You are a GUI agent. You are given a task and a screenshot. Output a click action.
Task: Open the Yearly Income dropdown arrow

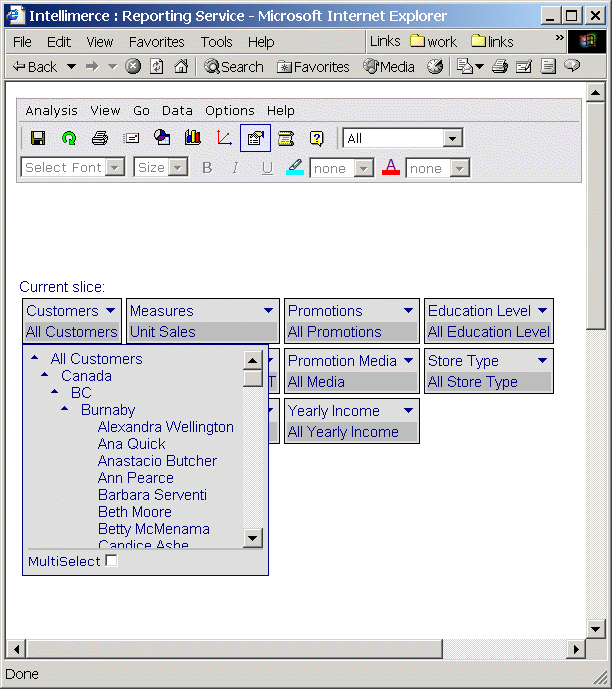click(408, 410)
